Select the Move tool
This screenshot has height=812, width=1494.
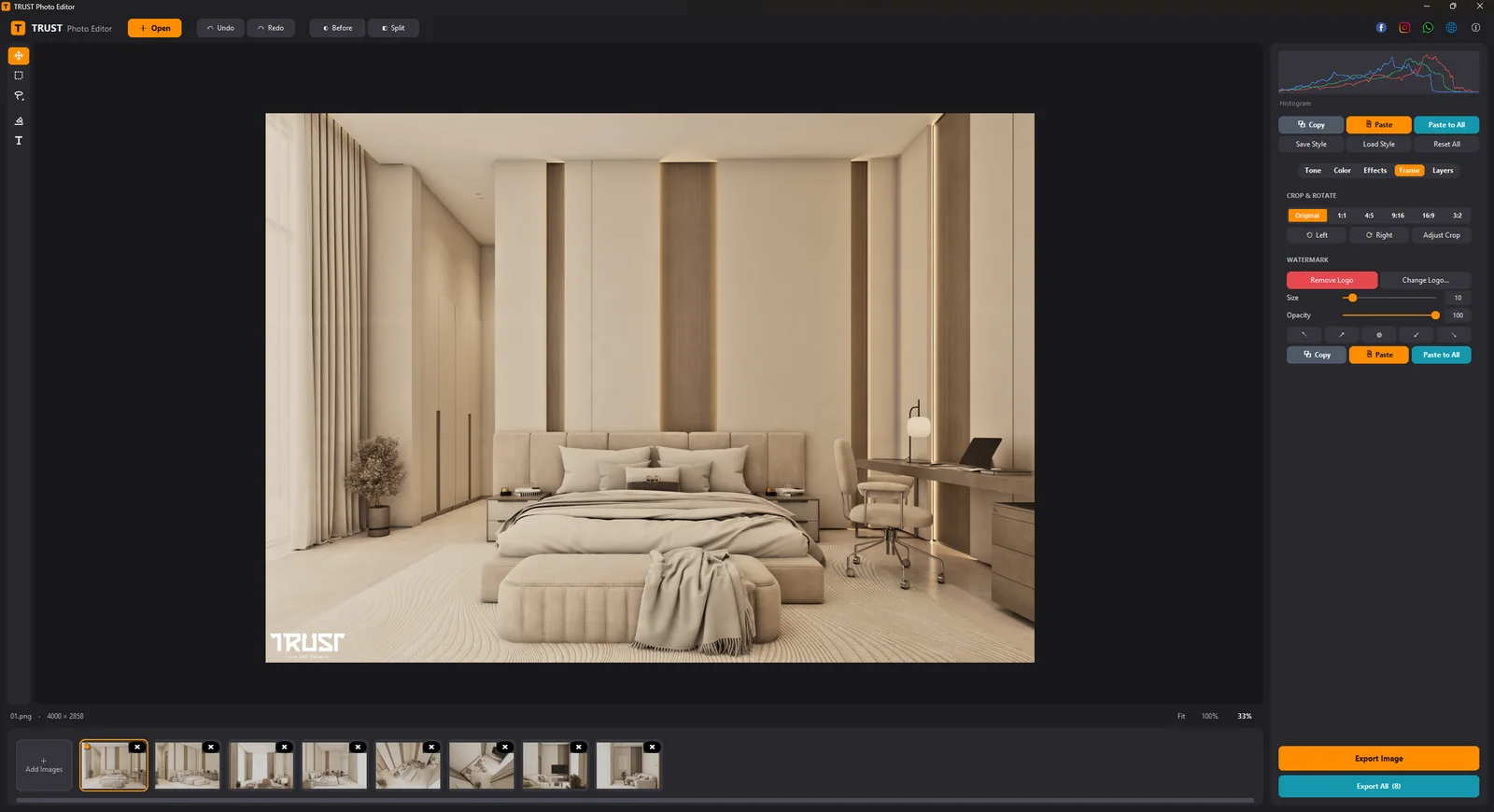pyautogui.click(x=19, y=56)
